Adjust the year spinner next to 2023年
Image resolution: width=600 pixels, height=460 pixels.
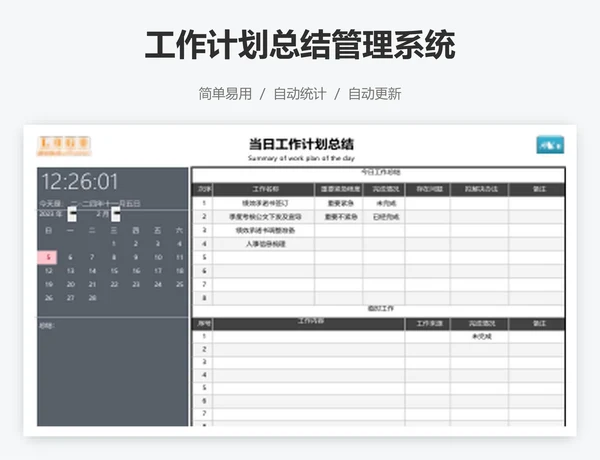point(72,214)
